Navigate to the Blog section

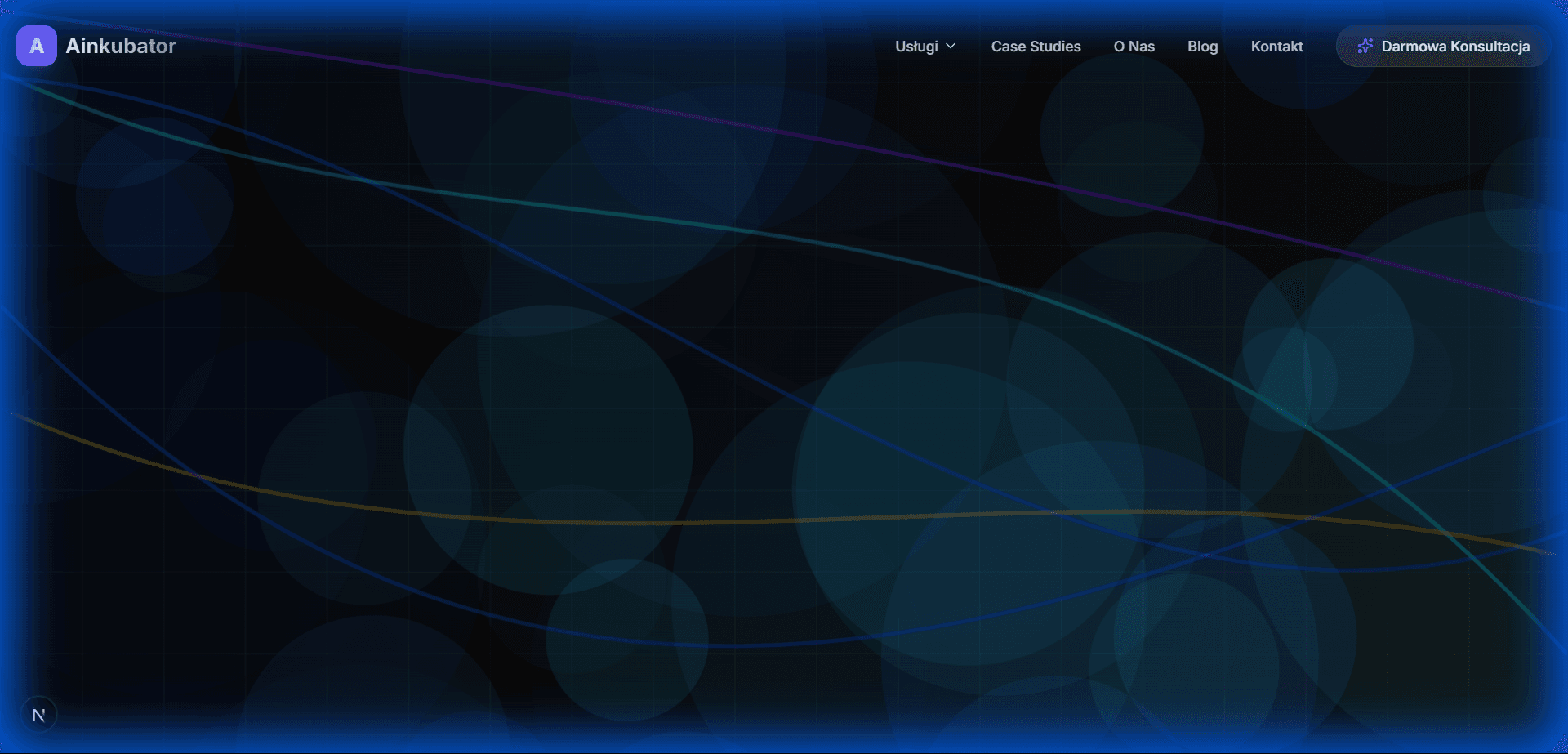click(1202, 47)
